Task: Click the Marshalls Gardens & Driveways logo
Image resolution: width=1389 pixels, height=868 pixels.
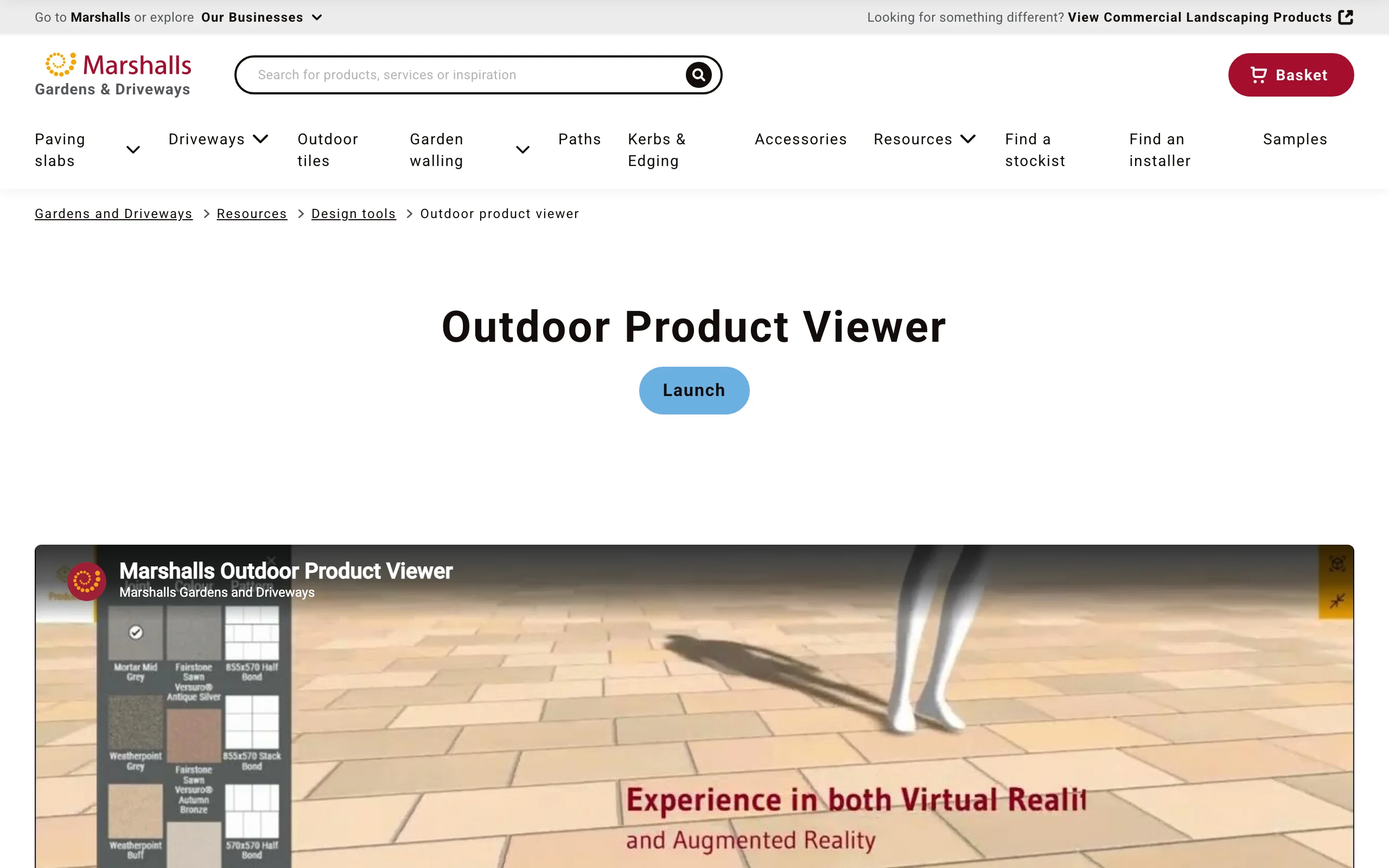Action: tap(113, 75)
